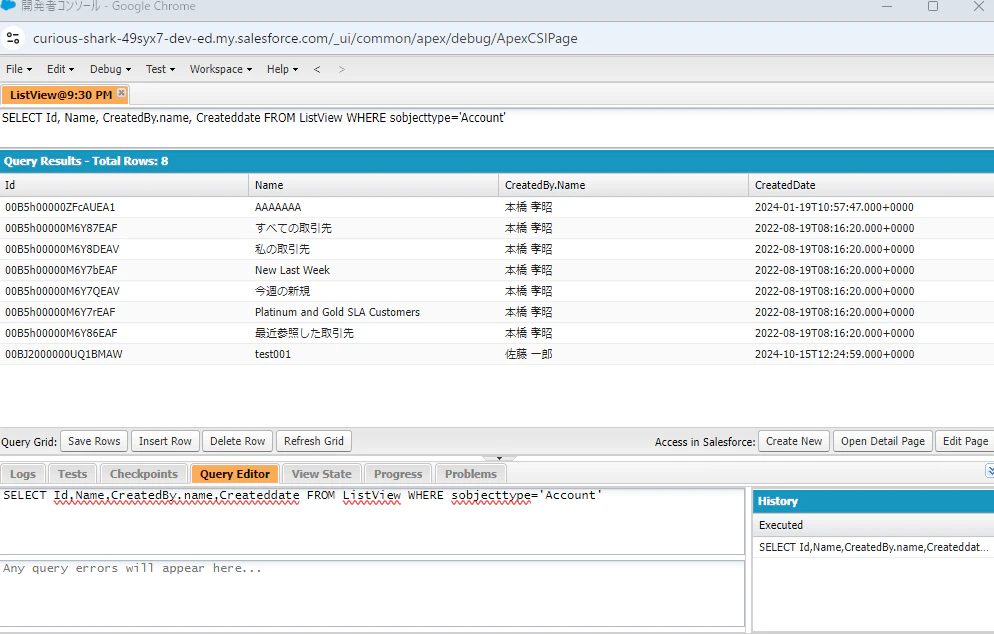Open the File menu
994x634 pixels.
(19, 69)
